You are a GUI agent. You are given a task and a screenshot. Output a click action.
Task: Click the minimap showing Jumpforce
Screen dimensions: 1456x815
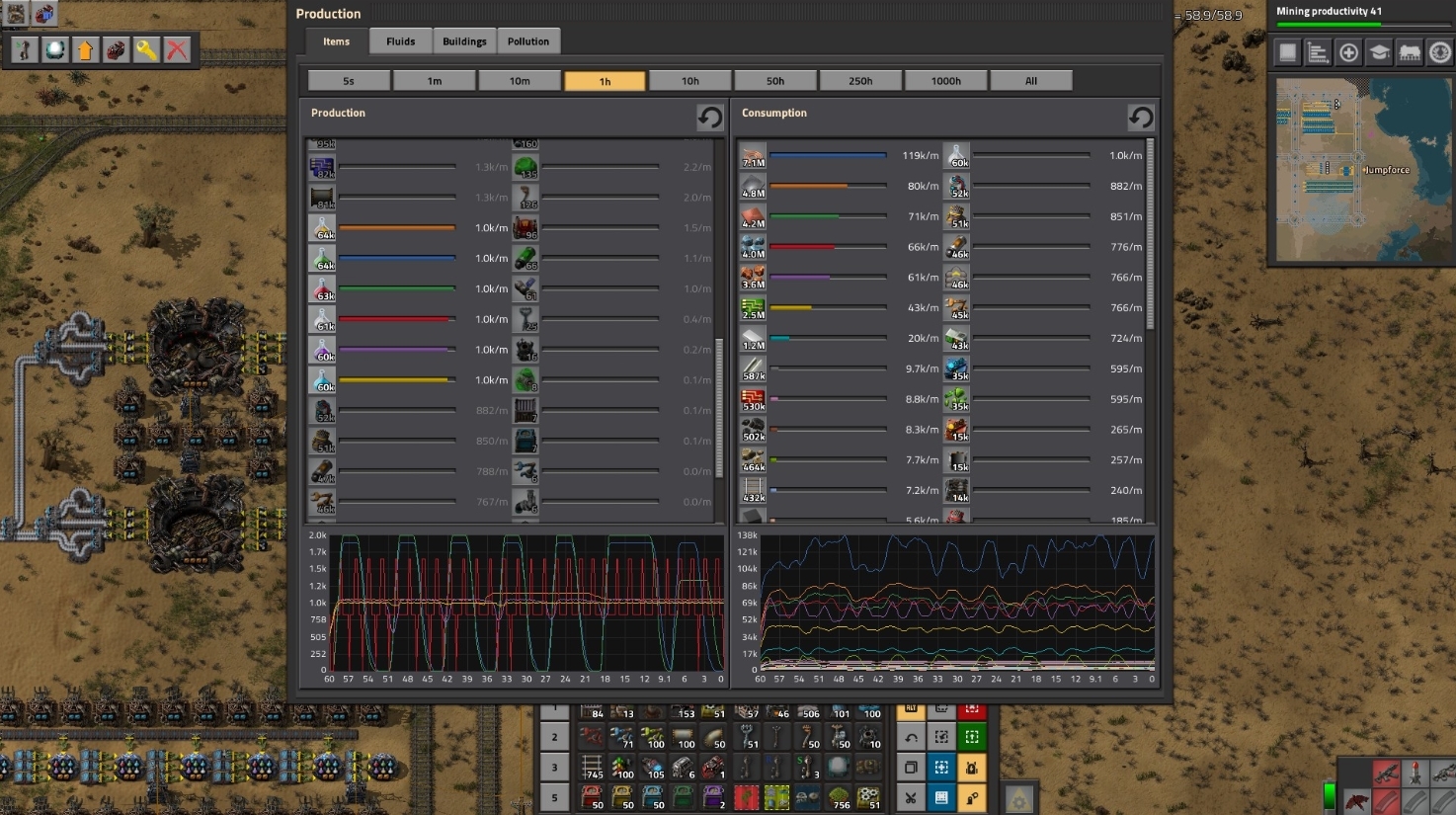[1362, 170]
